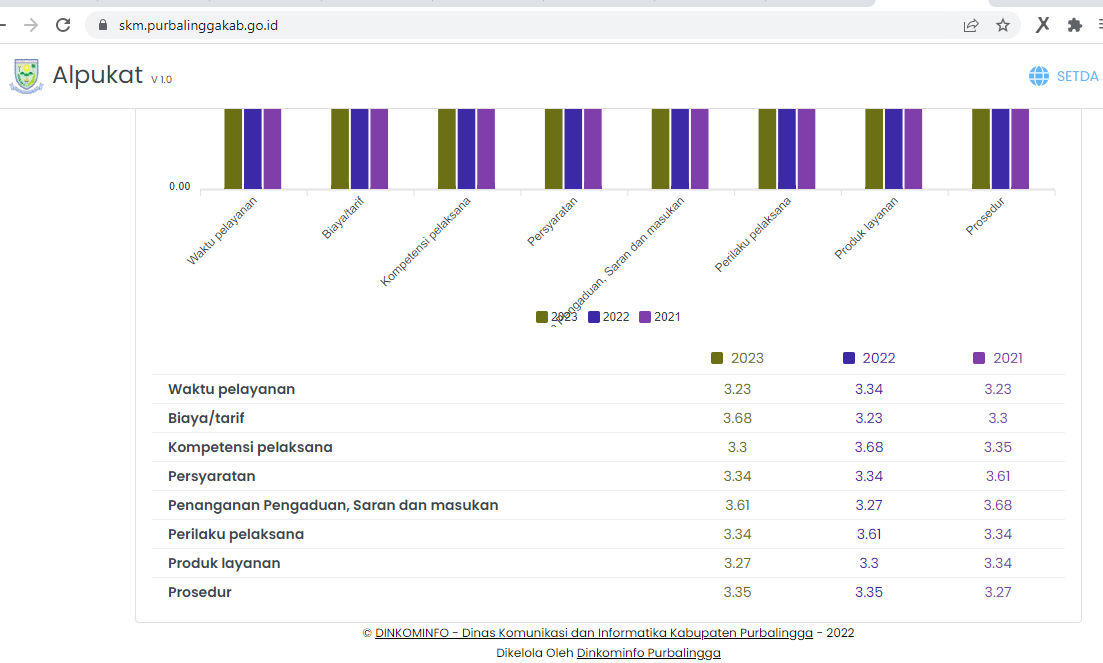Click the globe icon next to SETDA

(x=1038, y=76)
